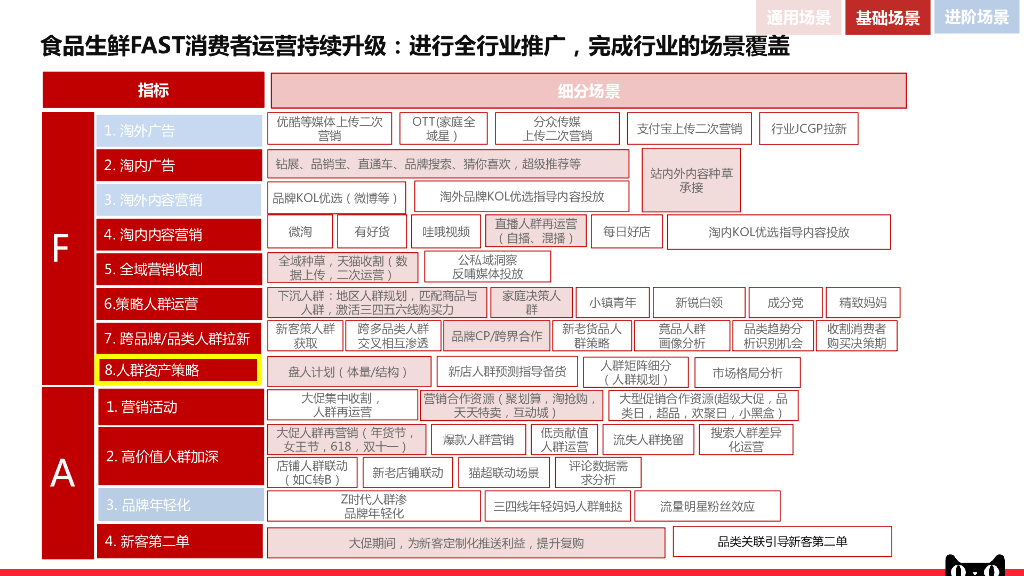Select the 进阶场景 tab

[x=976, y=17]
